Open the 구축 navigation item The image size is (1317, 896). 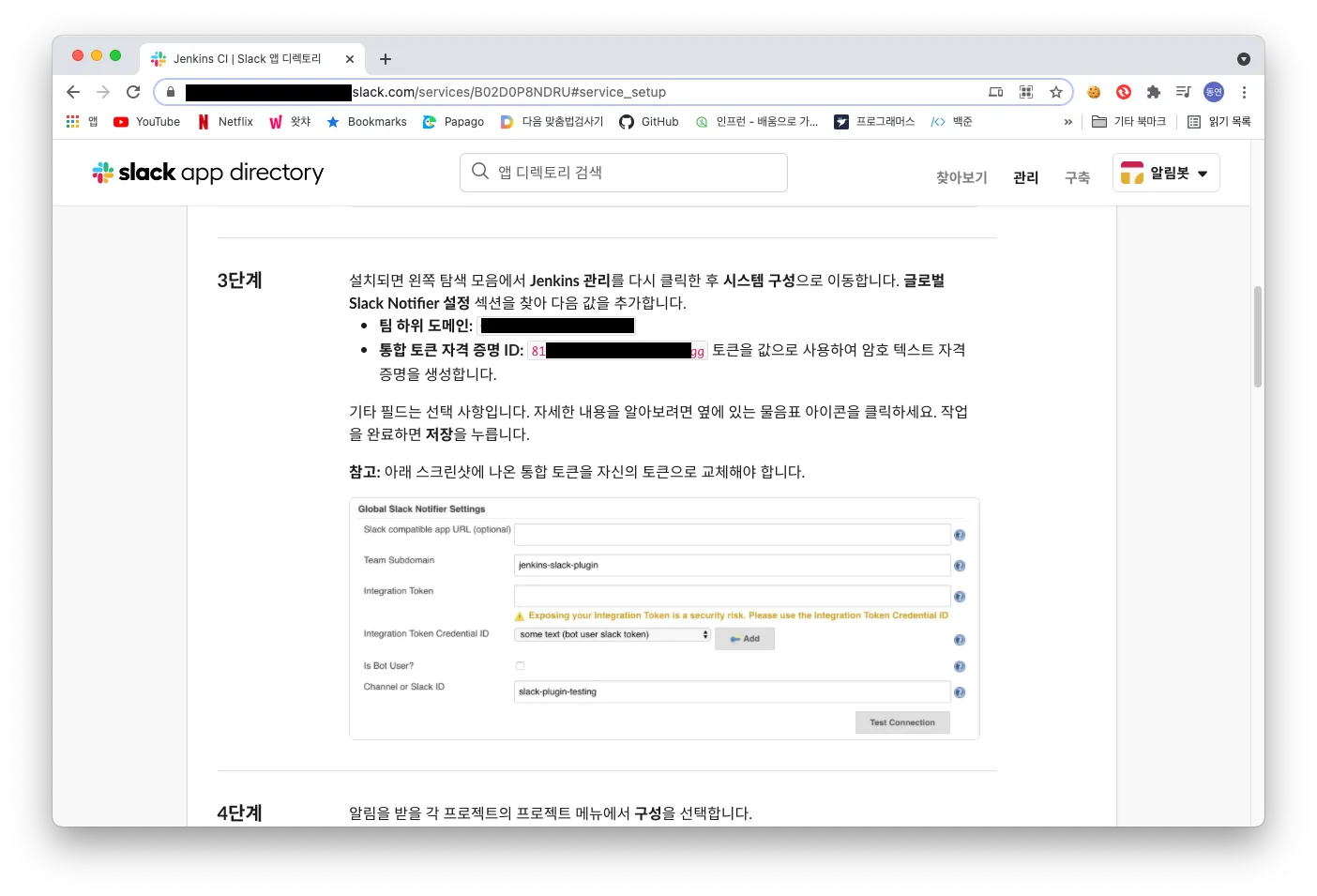(x=1077, y=177)
